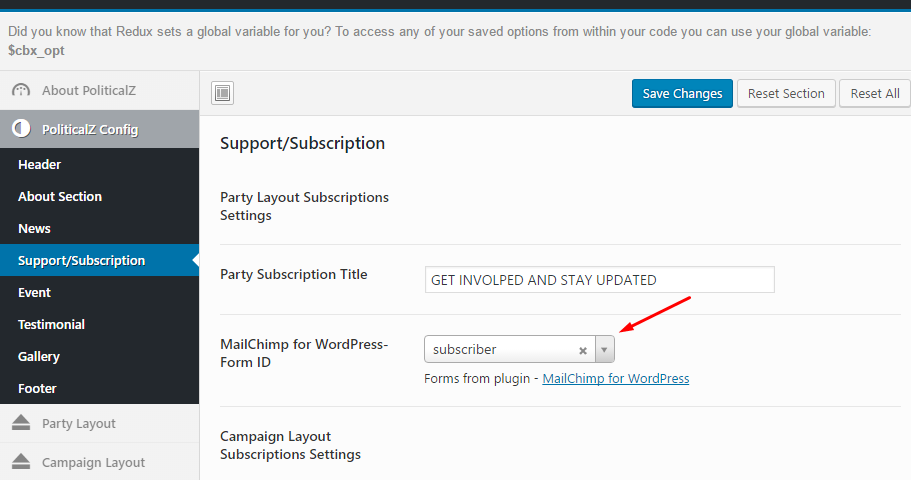Click the About PoliticalZ dashboard icon
This screenshot has height=480, width=911.
[x=21, y=90]
